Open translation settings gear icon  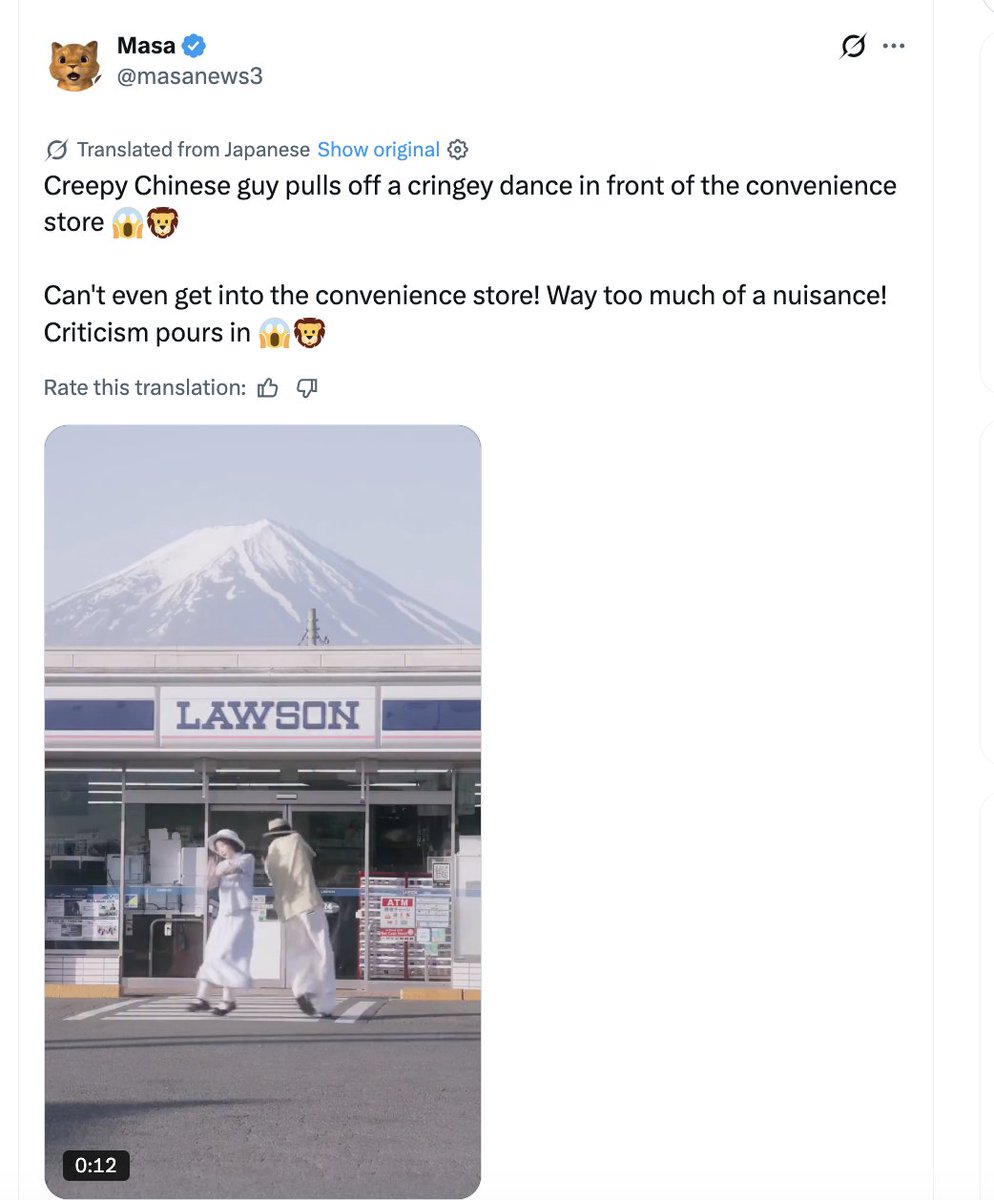(458, 150)
